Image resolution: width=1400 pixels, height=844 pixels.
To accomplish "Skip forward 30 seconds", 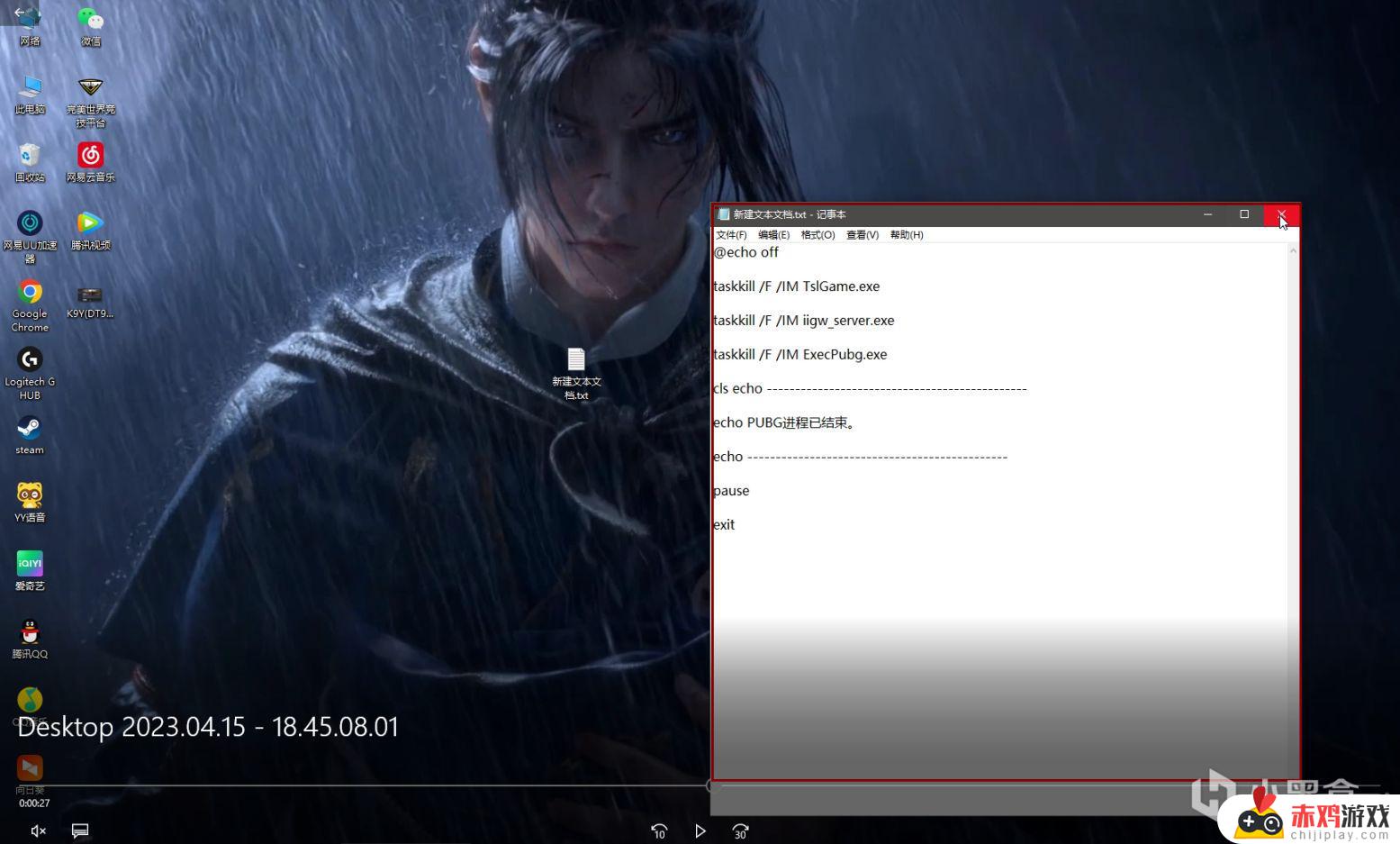I will click(740, 831).
